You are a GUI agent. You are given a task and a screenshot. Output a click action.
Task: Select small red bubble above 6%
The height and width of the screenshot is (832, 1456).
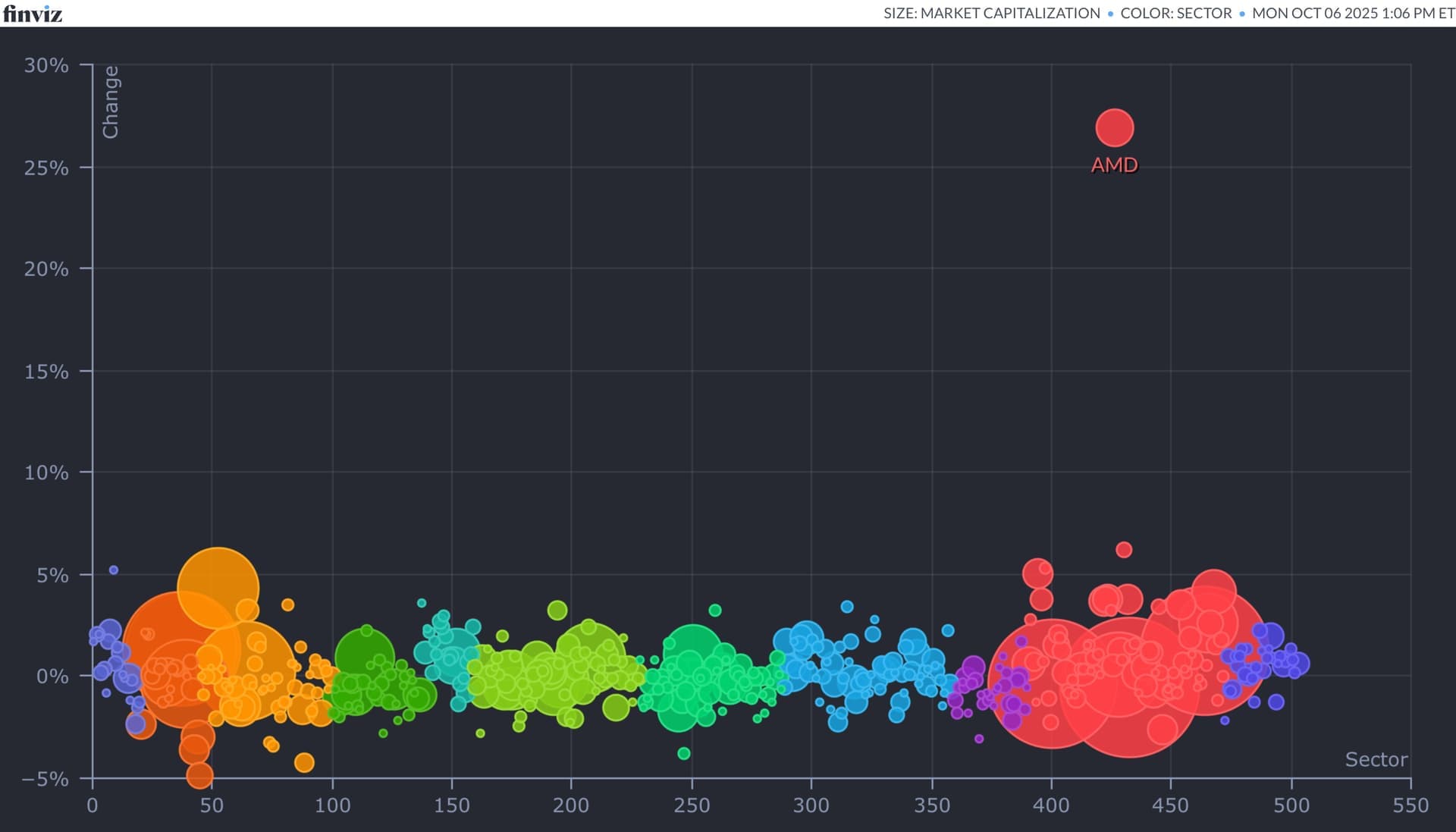(1124, 550)
